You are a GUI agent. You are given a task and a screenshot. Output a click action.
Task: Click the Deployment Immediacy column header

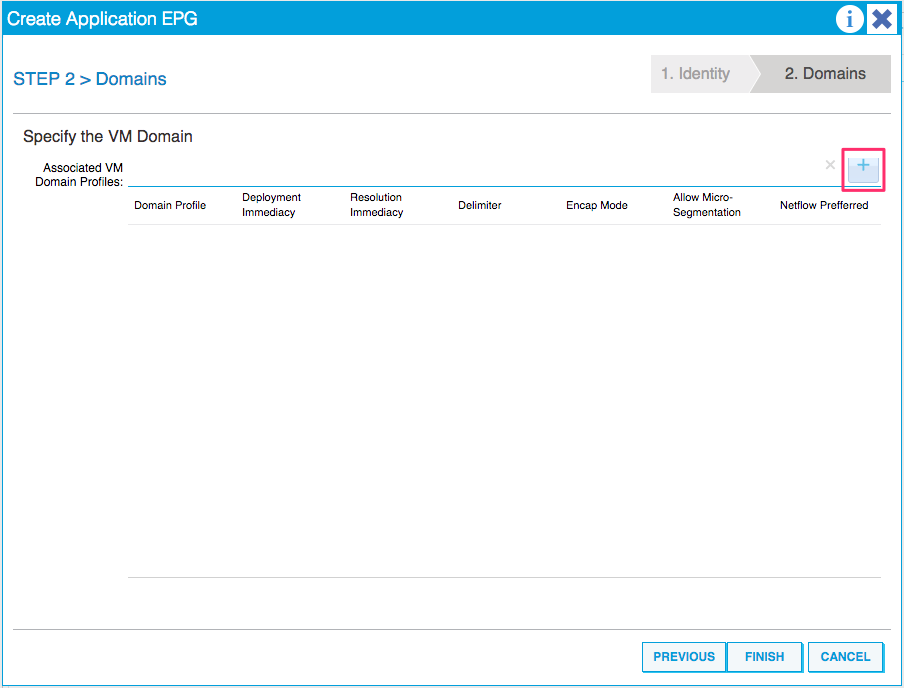pyautogui.click(x=272, y=205)
